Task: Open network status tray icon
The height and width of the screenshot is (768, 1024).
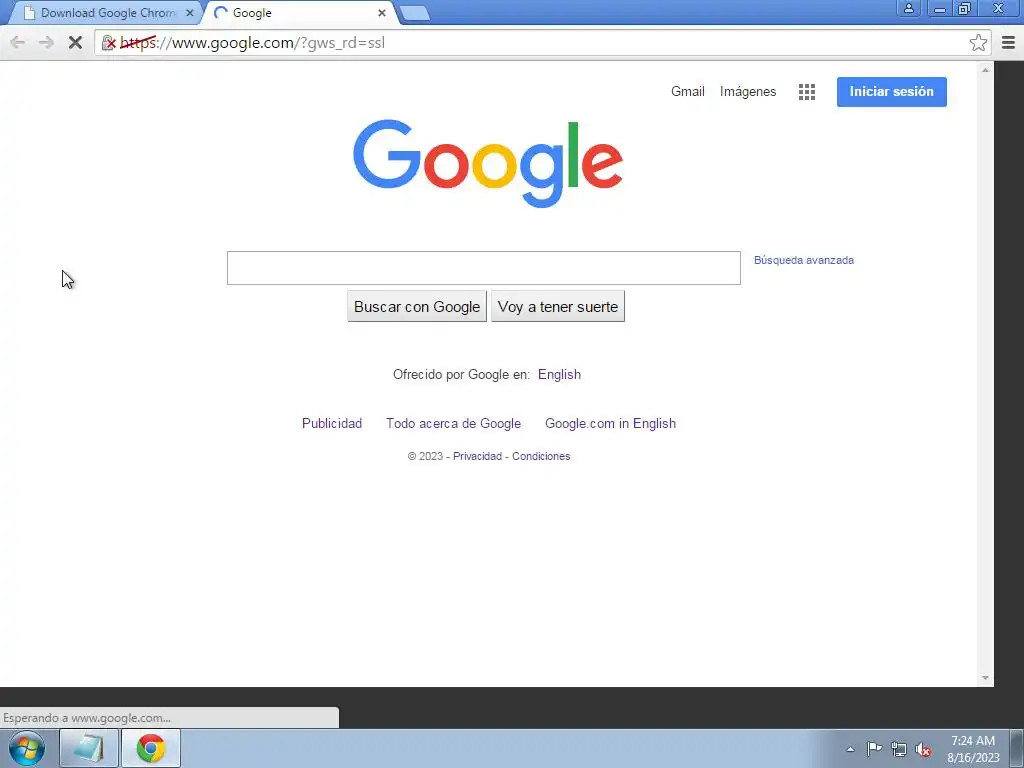Action: tap(899, 750)
